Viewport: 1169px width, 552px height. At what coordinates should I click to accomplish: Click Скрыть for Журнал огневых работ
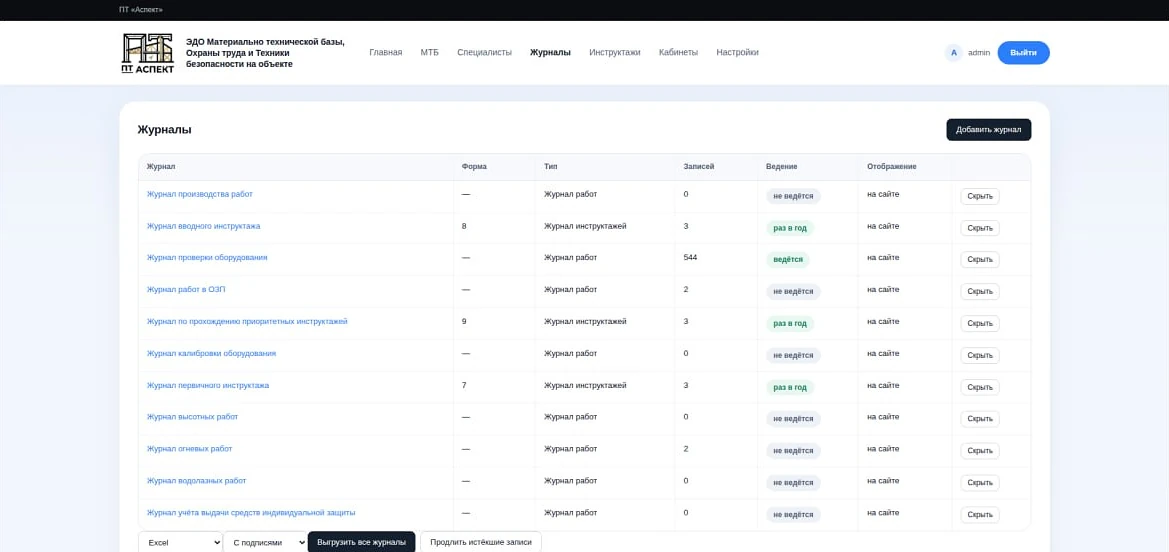[980, 451]
